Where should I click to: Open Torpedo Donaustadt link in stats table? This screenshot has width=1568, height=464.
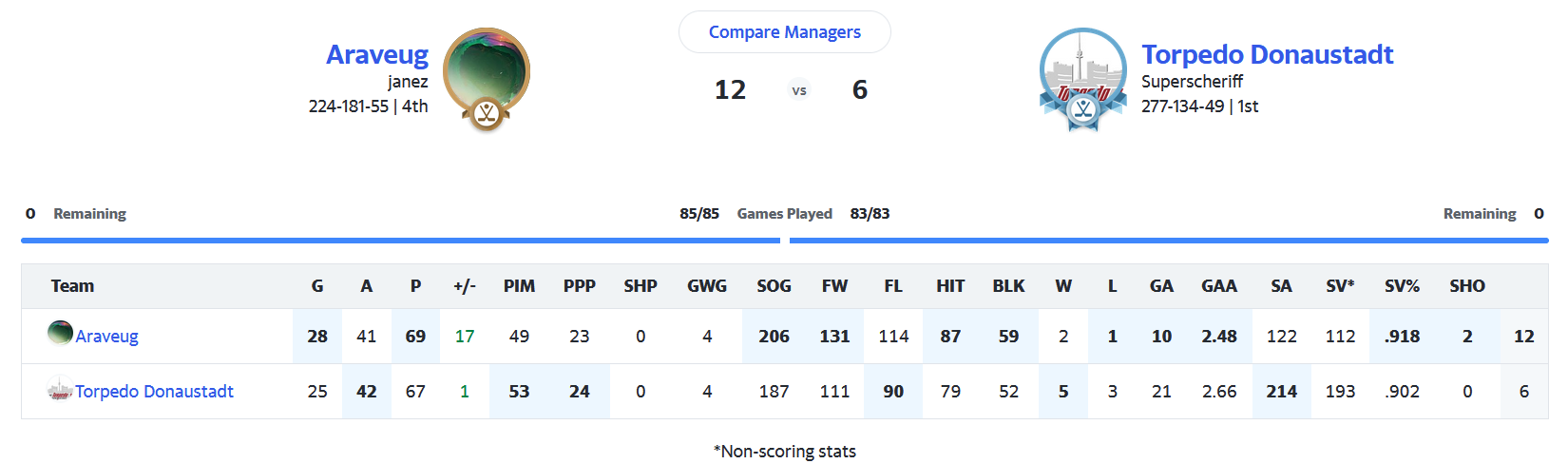tap(154, 392)
